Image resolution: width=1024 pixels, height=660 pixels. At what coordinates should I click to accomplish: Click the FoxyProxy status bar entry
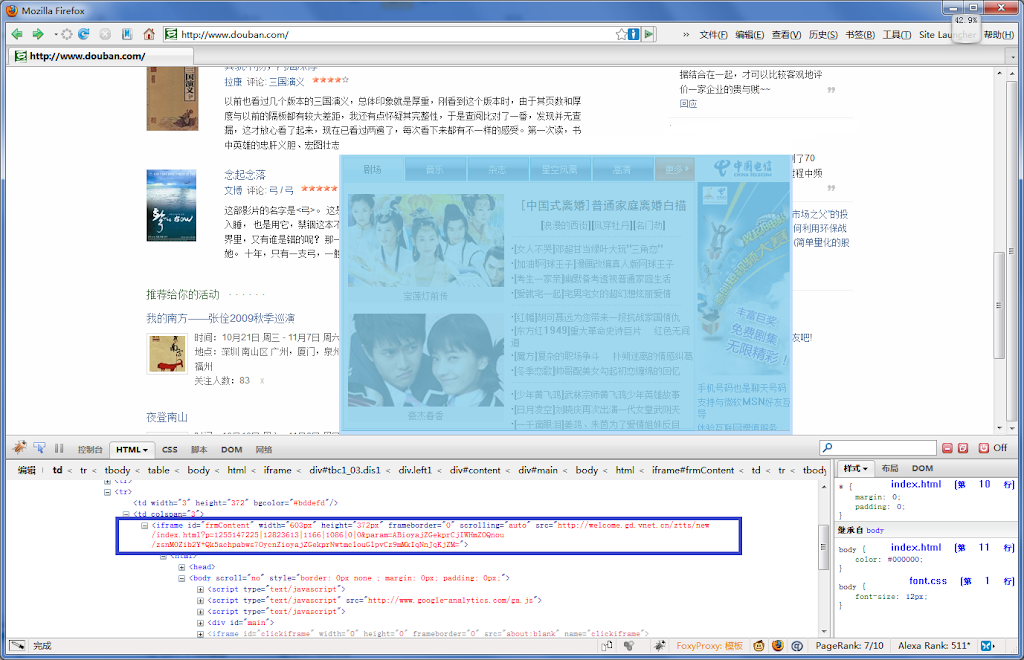pyautogui.click(x=709, y=646)
